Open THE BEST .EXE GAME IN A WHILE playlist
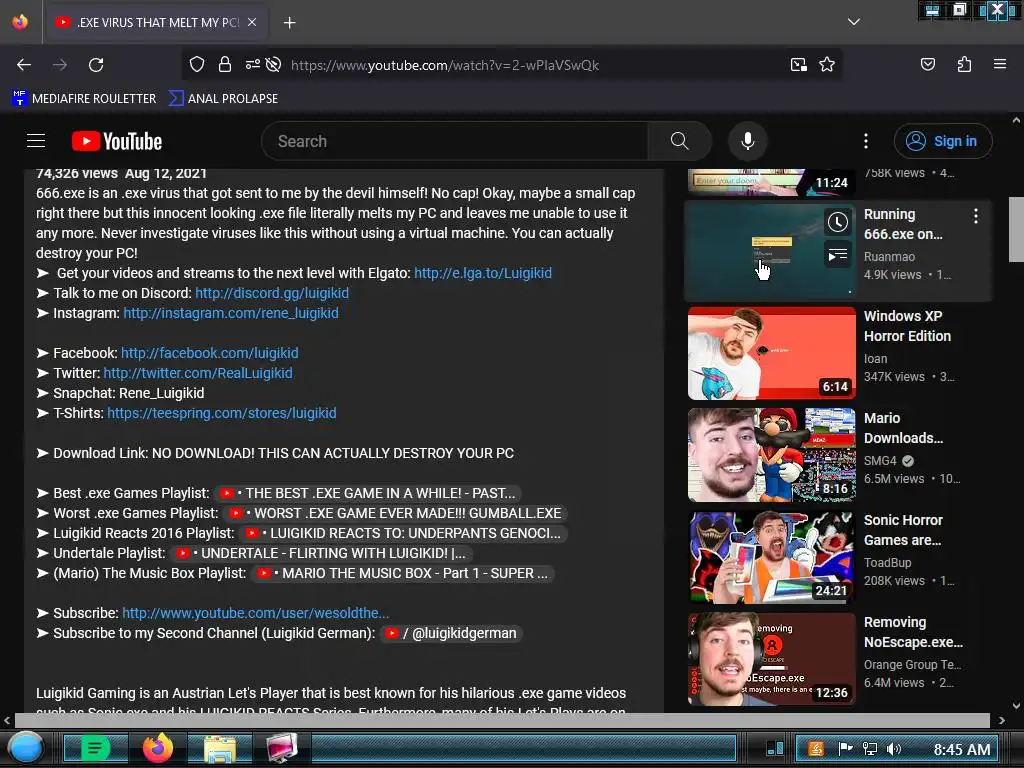 point(369,493)
